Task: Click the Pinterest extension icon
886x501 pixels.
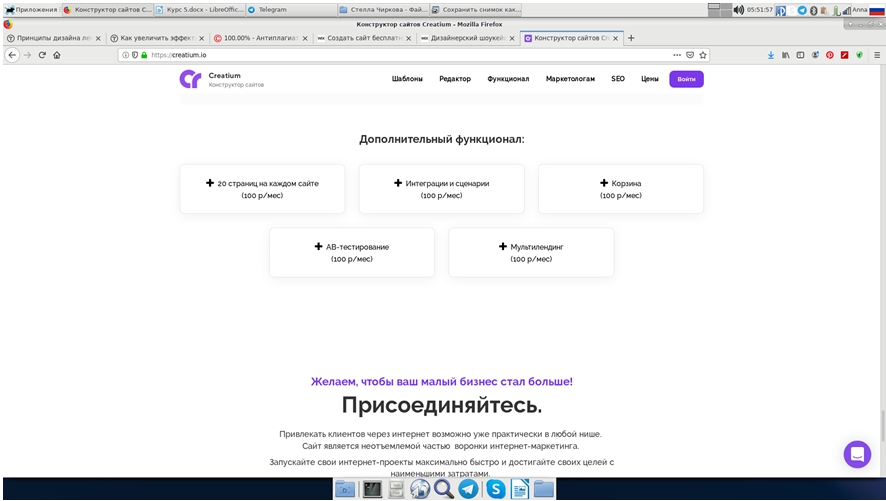Action: pyautogui.click(x=829, y=55)
